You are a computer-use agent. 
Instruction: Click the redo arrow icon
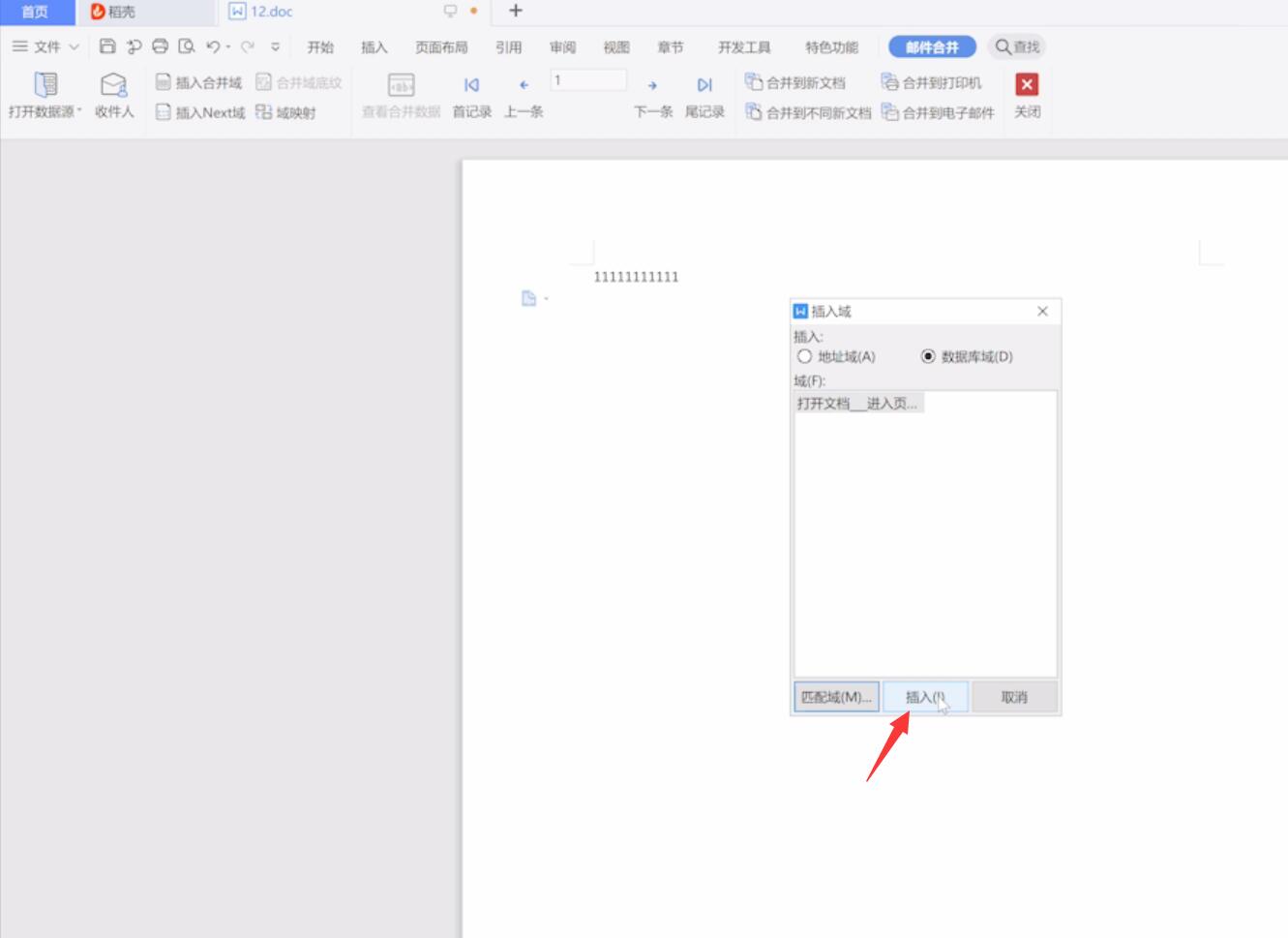(x=248, y=46)
